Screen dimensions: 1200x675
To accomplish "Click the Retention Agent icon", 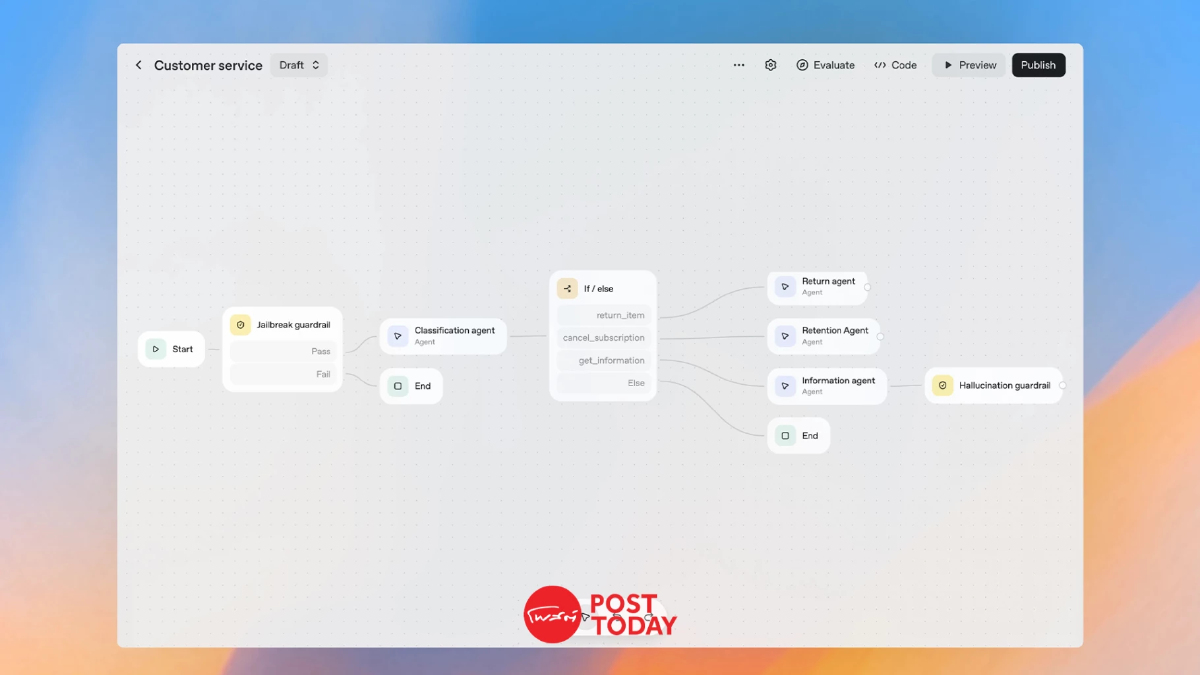I will 785,336.
